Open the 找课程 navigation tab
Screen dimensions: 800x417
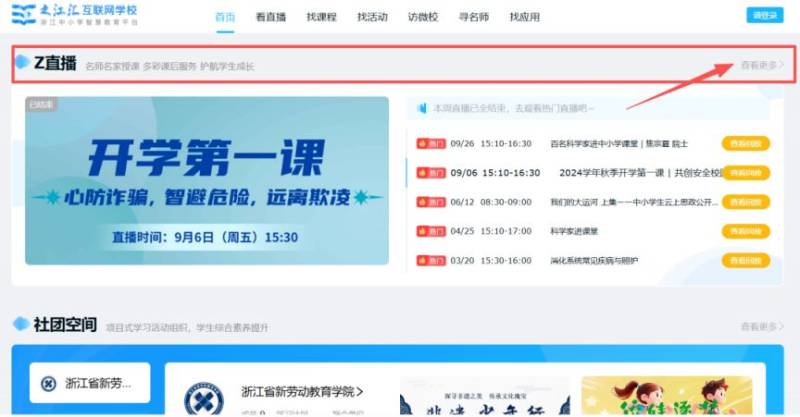(x=323, y=17)
